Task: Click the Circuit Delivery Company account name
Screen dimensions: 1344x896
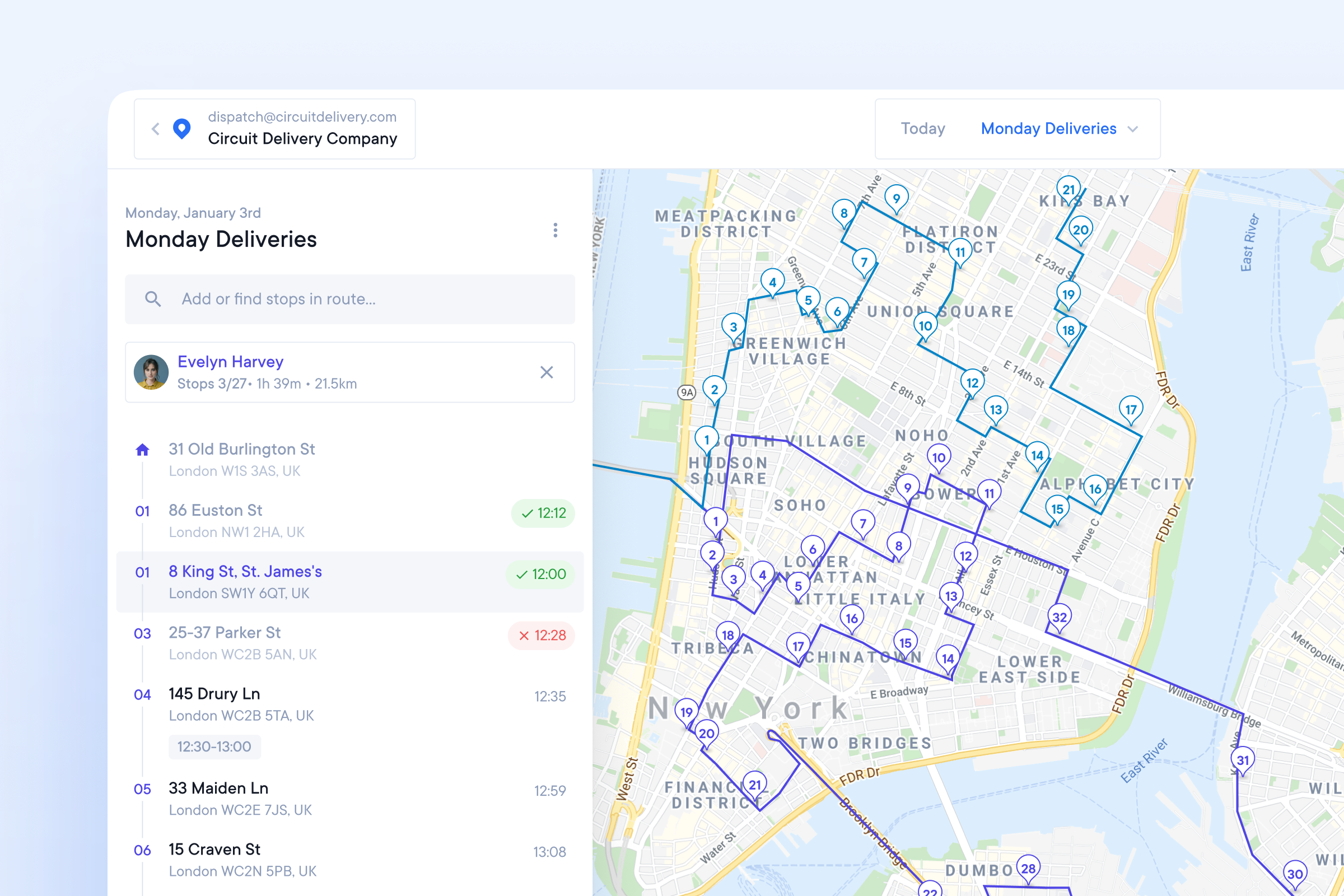Action: click(302, 139)
